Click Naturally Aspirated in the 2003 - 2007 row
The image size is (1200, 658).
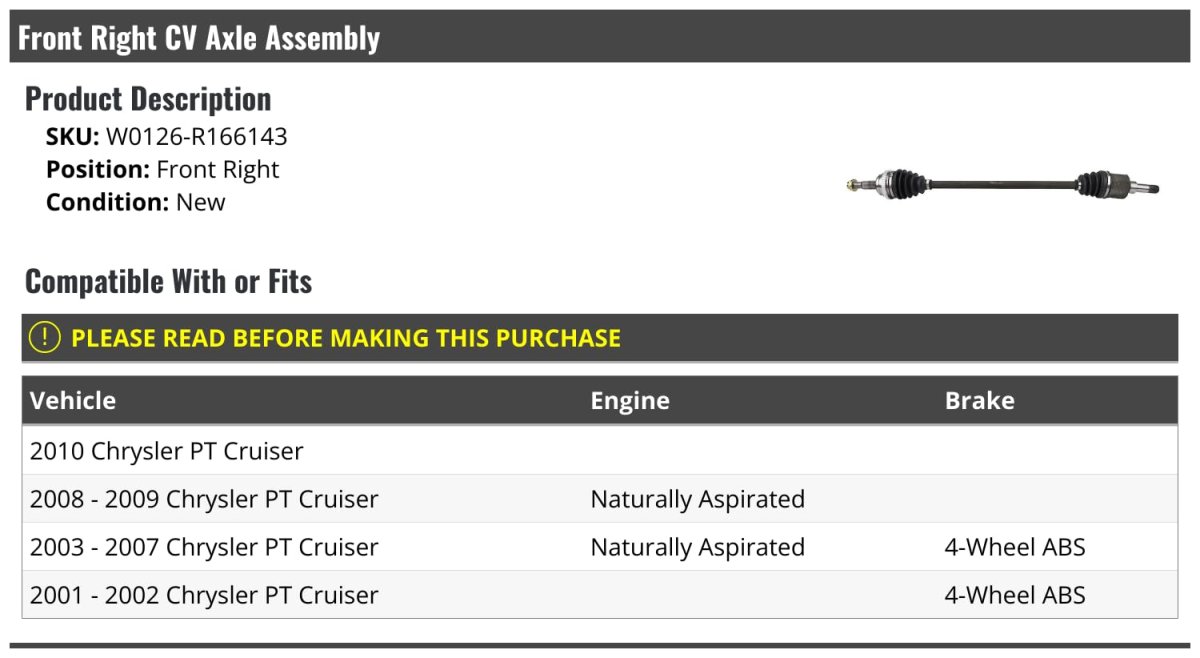[x=697, y=547]
